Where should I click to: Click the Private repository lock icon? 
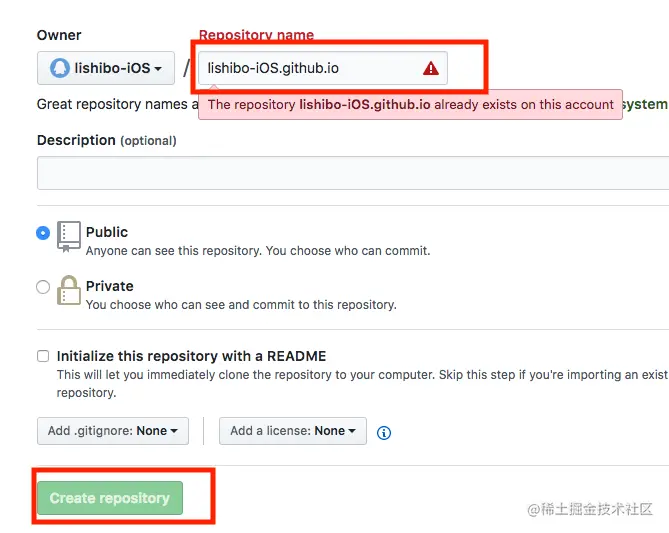coord(69,290)
